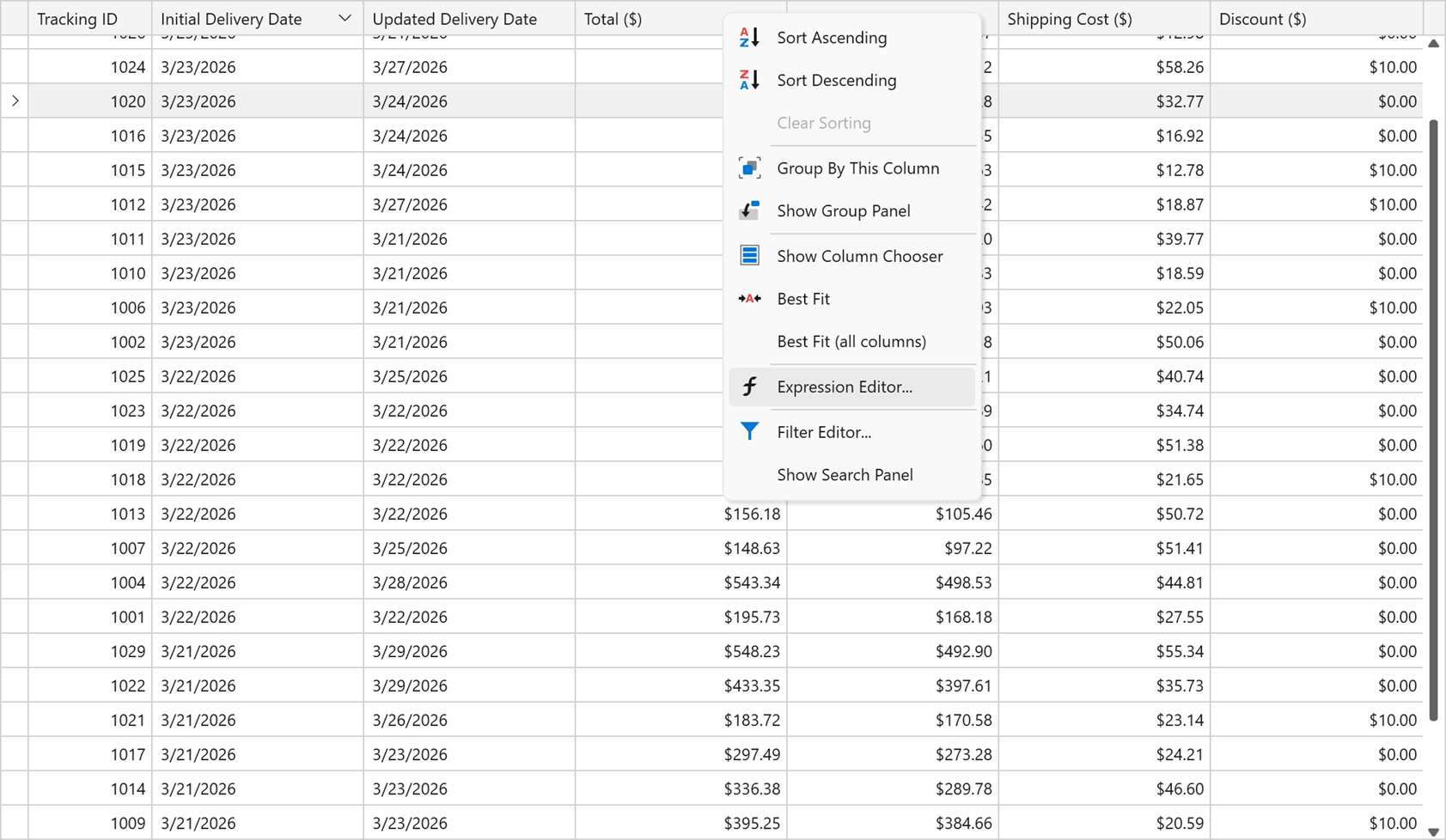This screenshot has height=840, width=1446.
Task: Open Expression Editor... menu entry
Action: (852, 387)
